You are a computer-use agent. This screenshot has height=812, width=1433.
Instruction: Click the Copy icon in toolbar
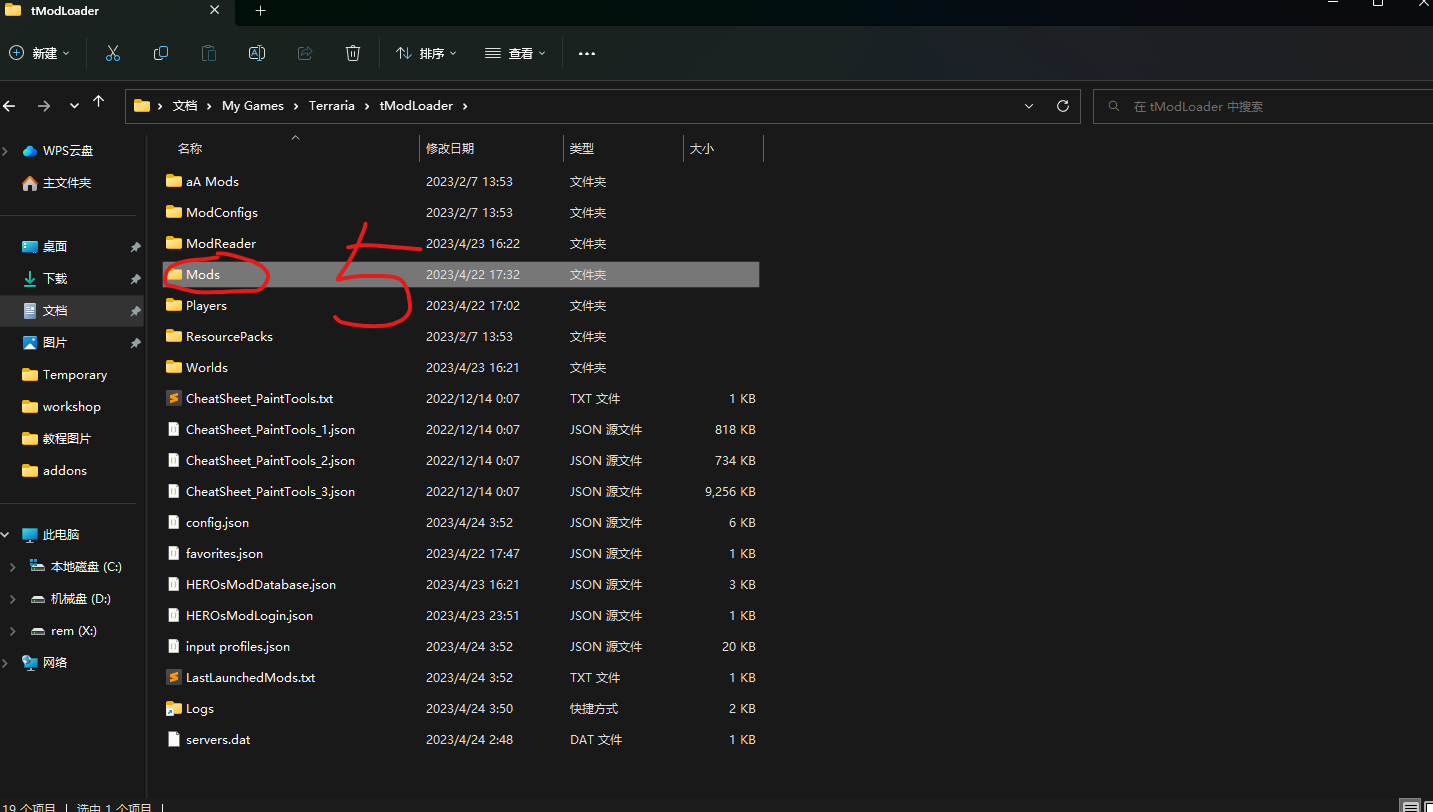click(161, 53)
